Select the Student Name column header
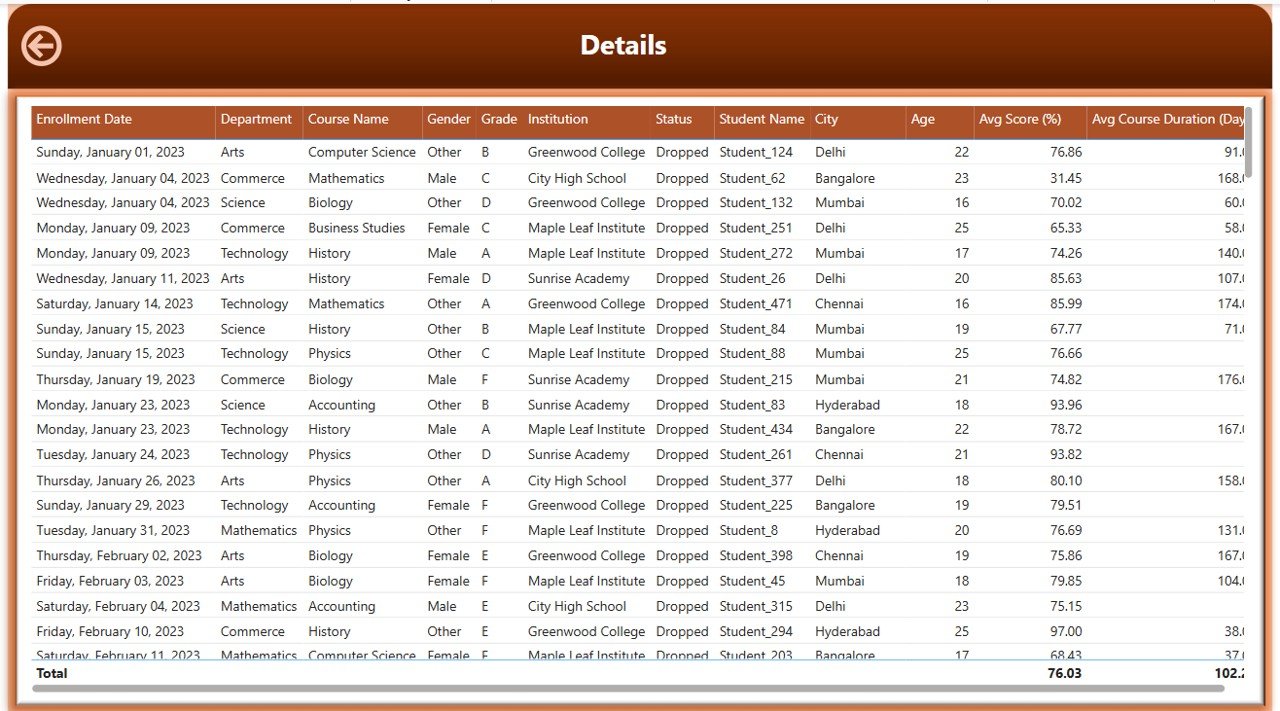Screen dimensions: 1280x711 pos(762,119)
